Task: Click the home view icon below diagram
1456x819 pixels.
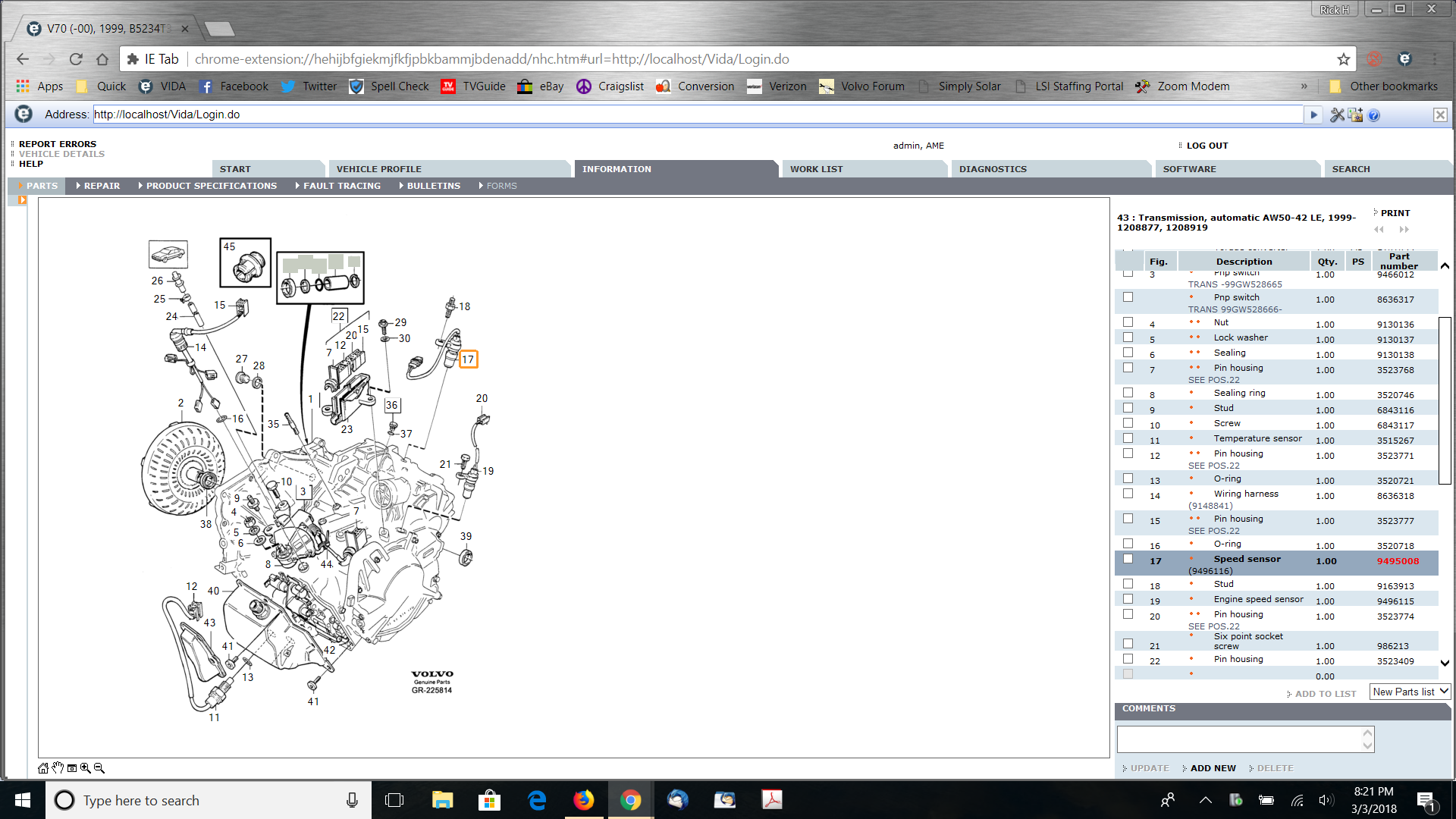Action: (x=42, y=768)
